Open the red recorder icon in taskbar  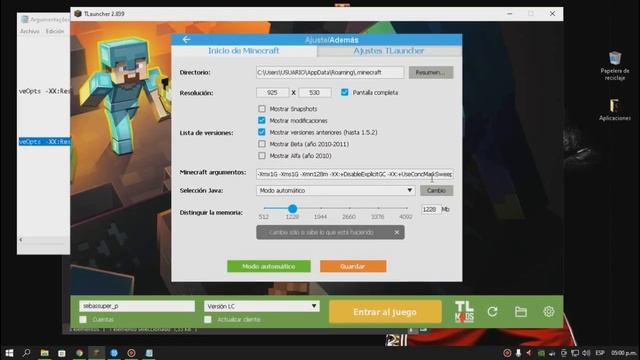click(131, 353)
